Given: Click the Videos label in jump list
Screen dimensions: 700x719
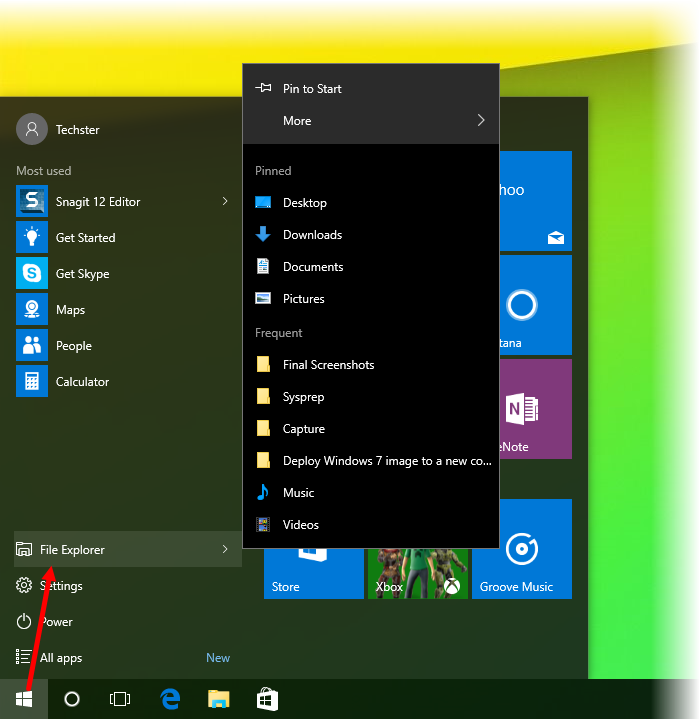Looking at the screenshot, I should (x=300, y=525).
